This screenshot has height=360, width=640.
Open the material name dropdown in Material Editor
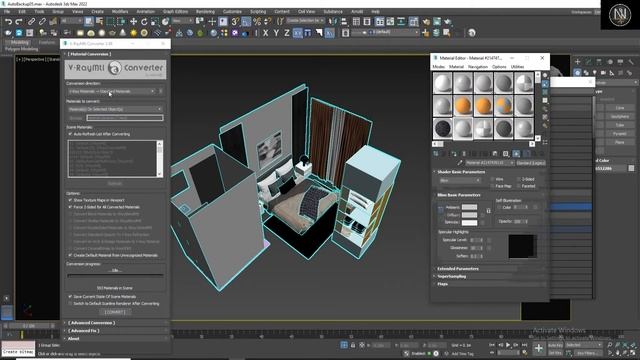489,163
